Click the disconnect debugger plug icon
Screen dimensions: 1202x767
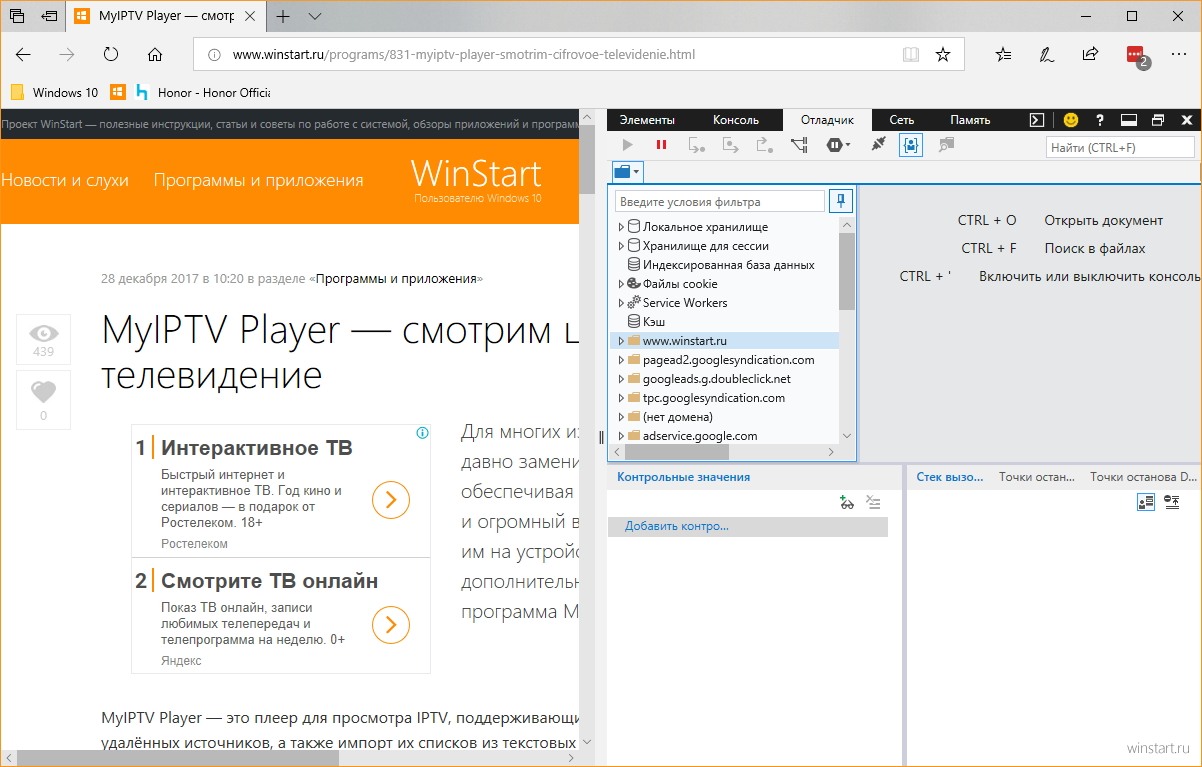point(879,145)
